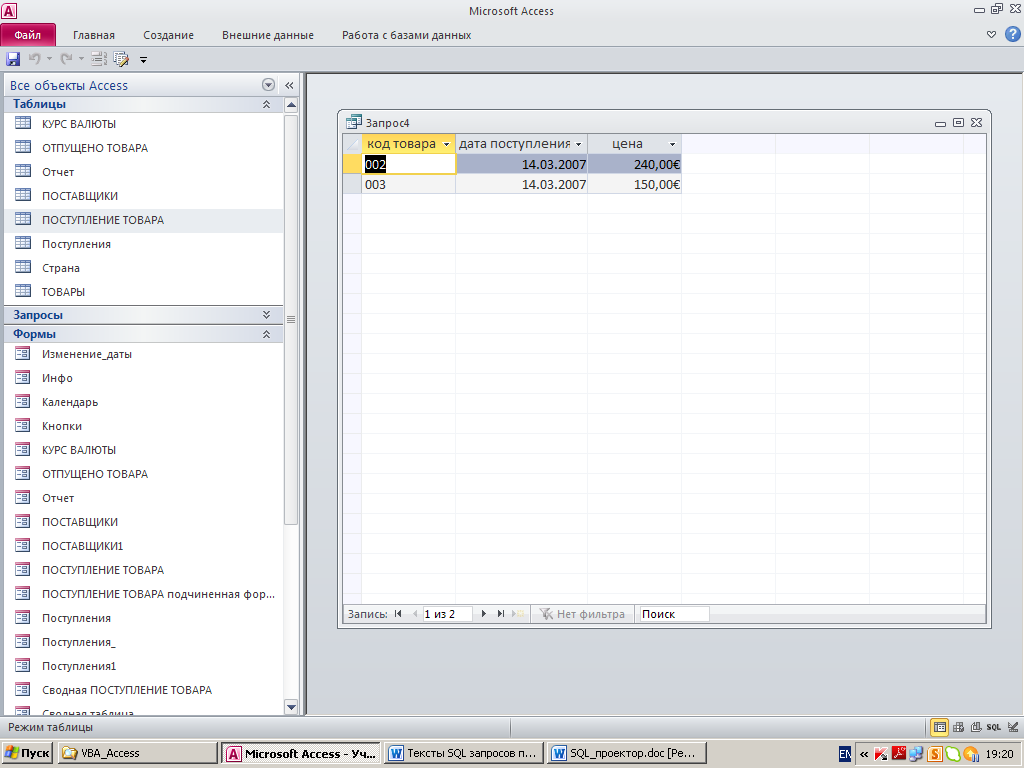Open the Внешние данные ribbon tab
Viewport: 1024px width, 768px height.
[x=268, y=35]
